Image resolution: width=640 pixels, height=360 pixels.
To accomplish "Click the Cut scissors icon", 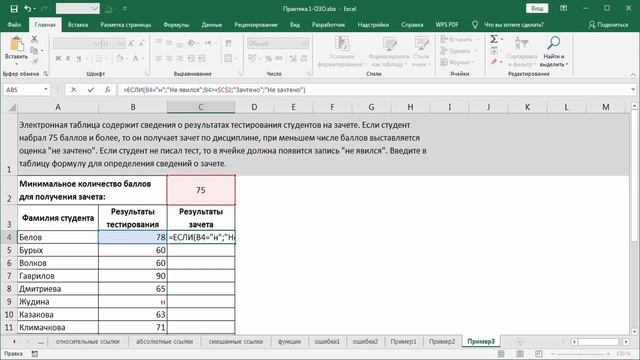I will 34,39.
